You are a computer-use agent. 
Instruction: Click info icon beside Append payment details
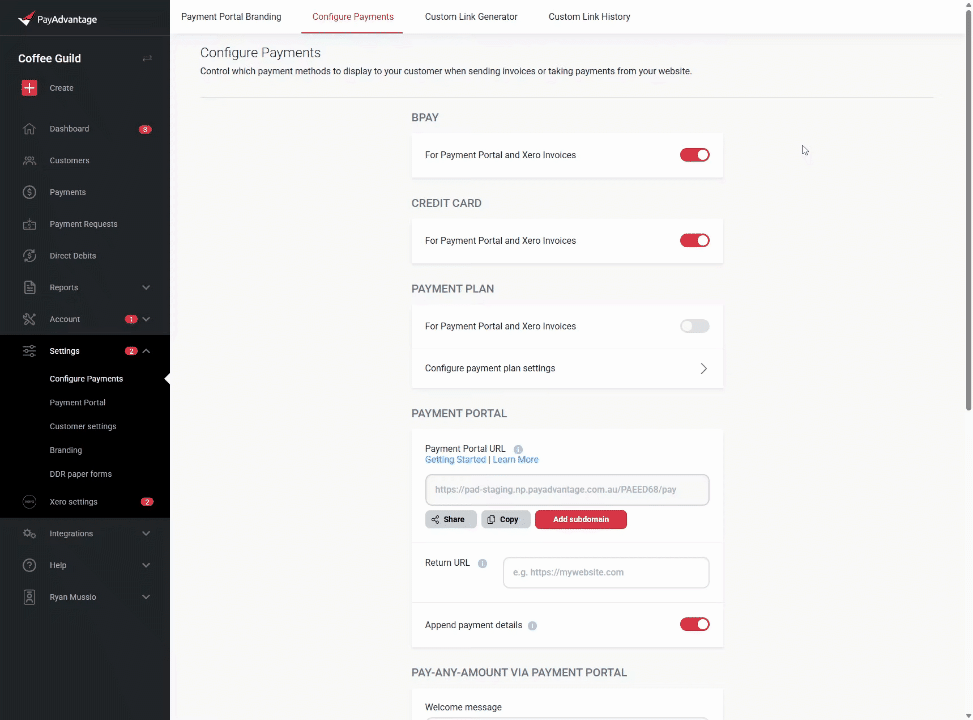(532, 626)
